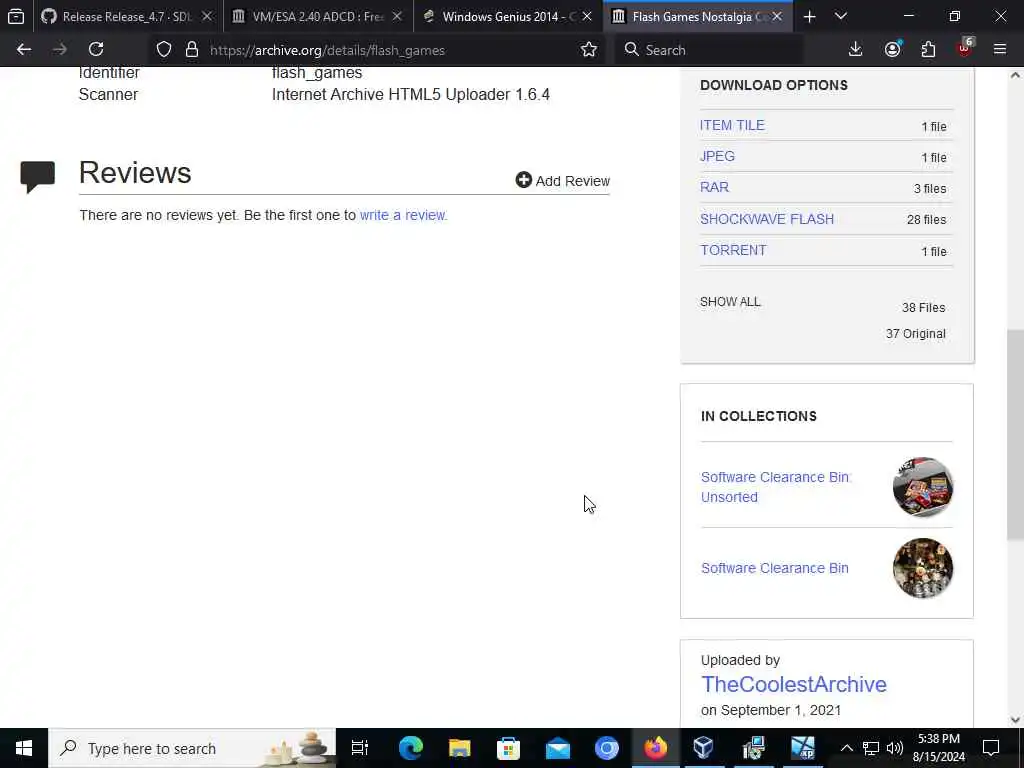Switch to VM/ESA 2.40 ADCD tab
This screenshot has height=768, width=1024.
(x=317, y=16)
